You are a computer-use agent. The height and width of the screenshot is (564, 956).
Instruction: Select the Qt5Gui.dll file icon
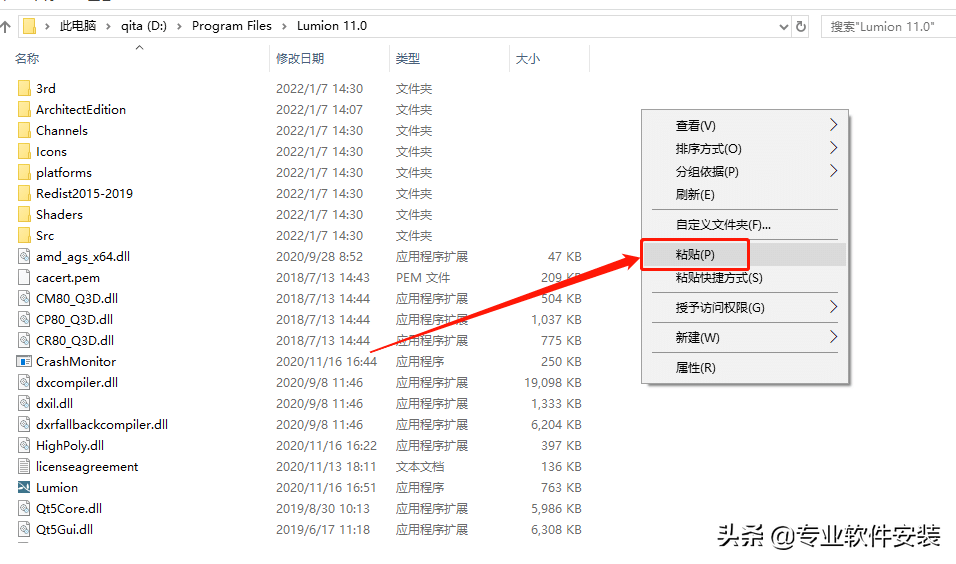(x=24, y=529)
